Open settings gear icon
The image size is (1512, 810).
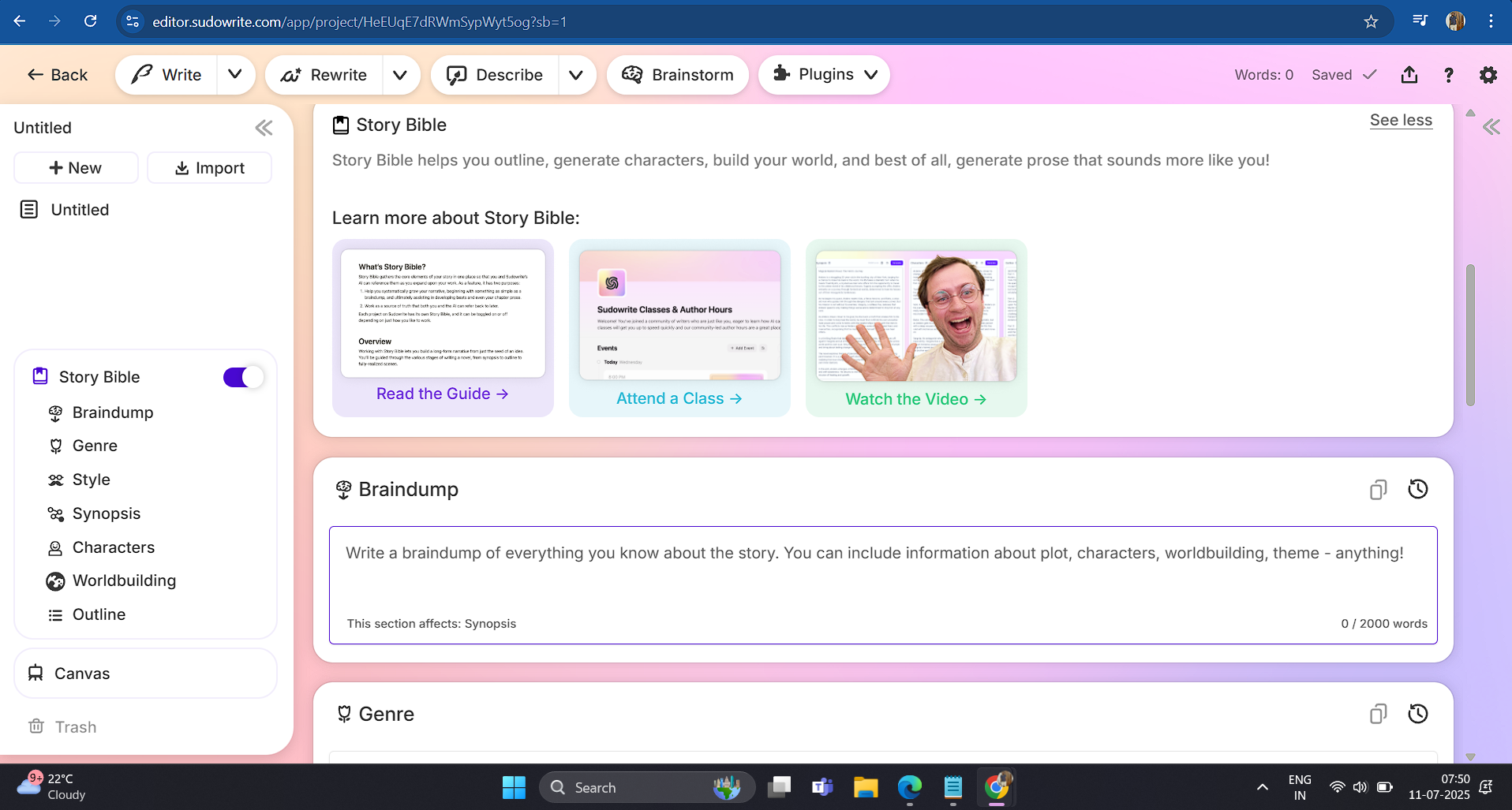tap(1488, 75)
